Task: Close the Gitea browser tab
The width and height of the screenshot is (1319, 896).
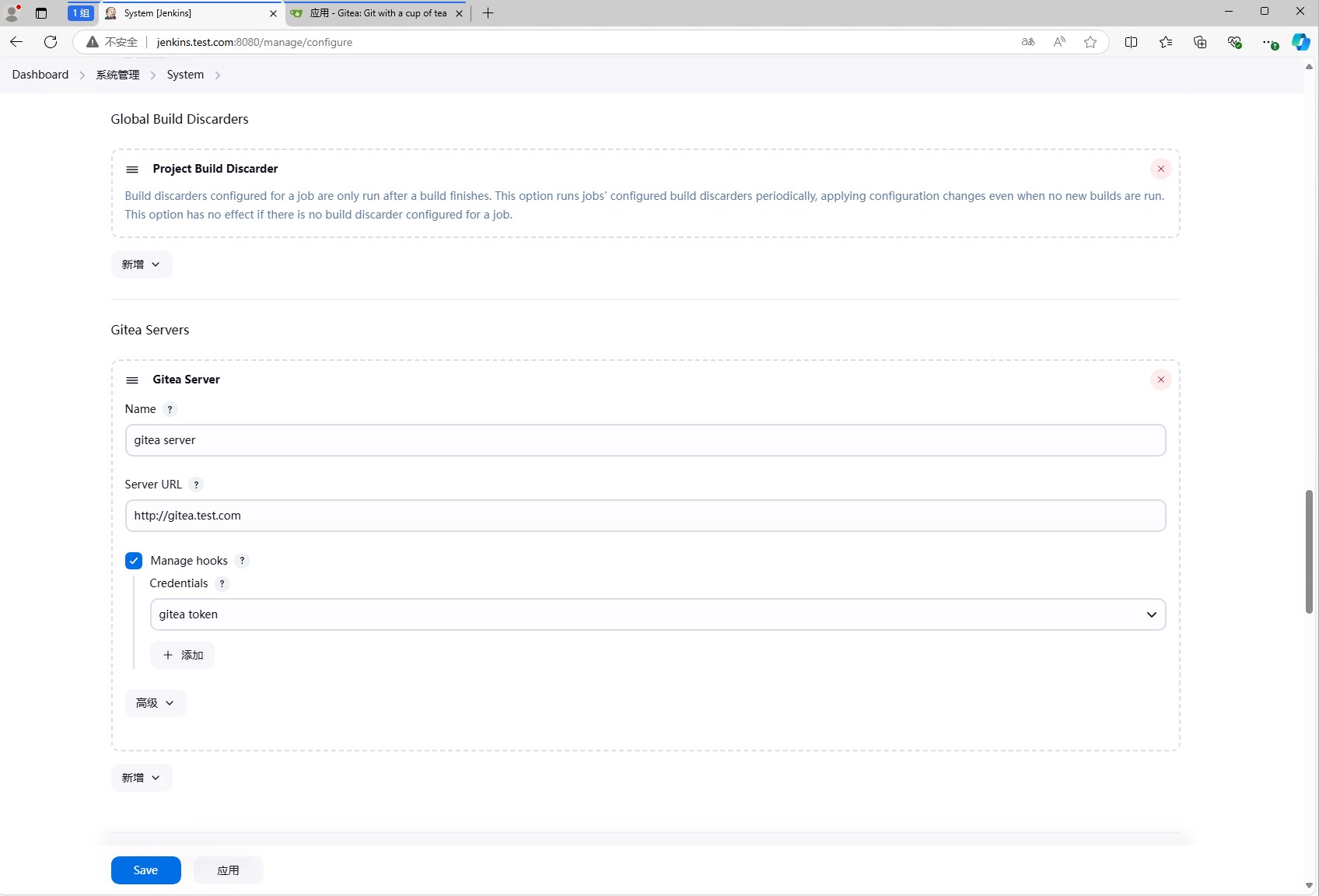Action: coord(459,13)
